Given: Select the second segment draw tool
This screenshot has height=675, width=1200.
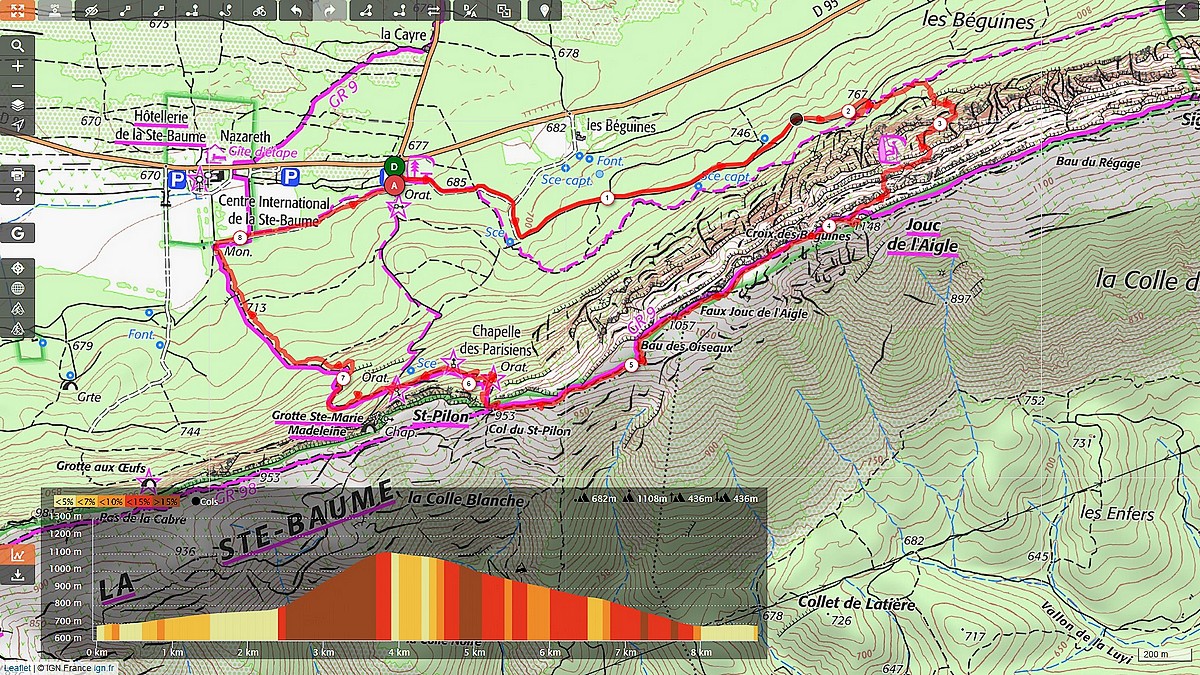Looking at the screenshot, I should 159,11.
